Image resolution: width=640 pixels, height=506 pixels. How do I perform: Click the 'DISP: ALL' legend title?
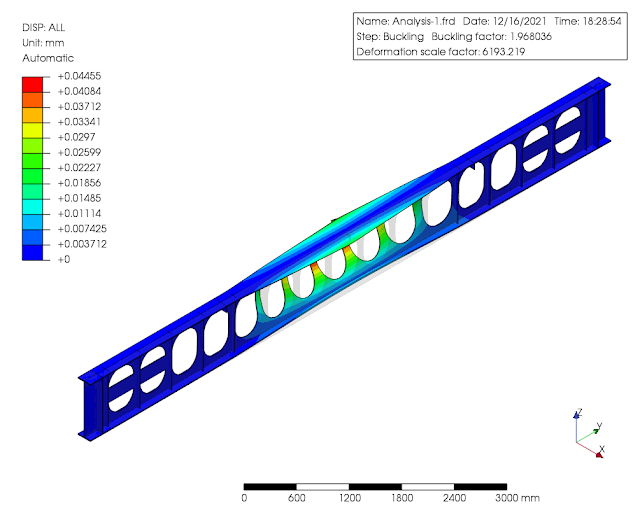(x=44, y=28)
